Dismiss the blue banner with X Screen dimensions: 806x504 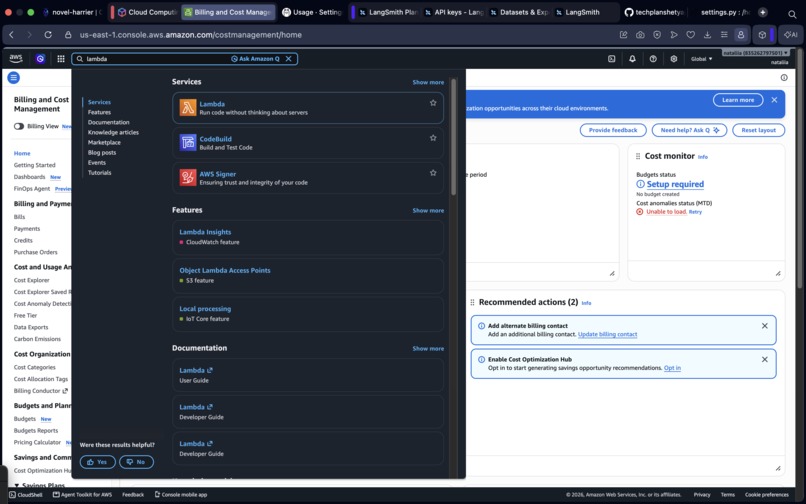(774, 100)
